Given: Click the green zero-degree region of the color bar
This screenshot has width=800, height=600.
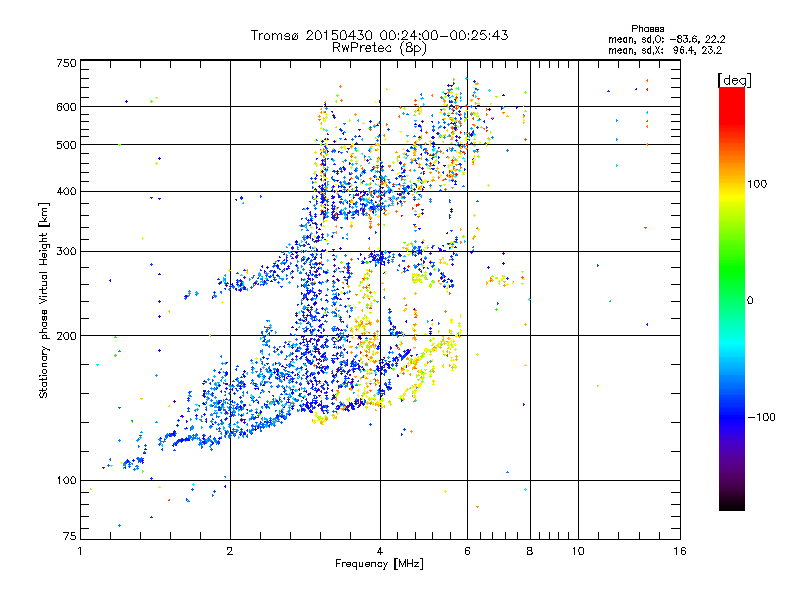Looking at the screenshot, I should [732, 299].
